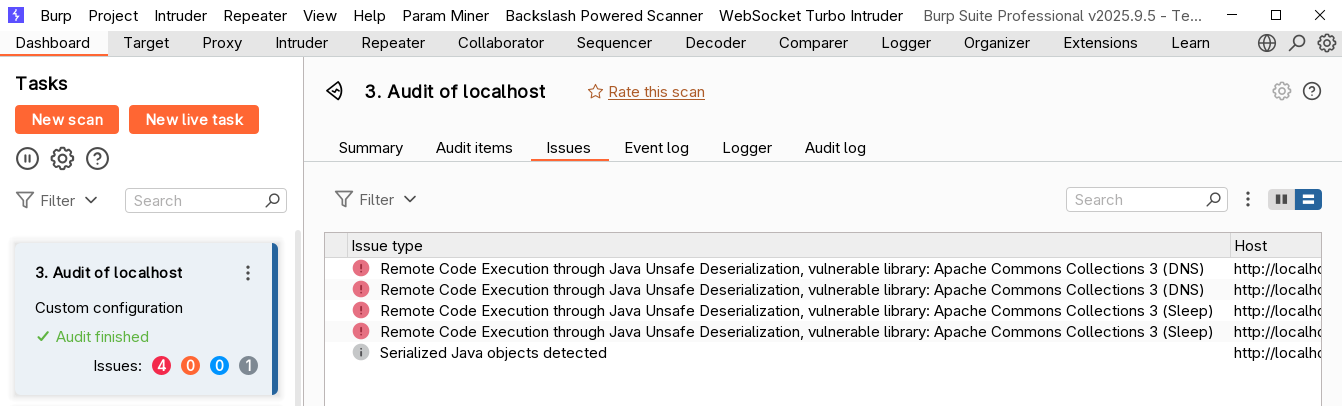Click the magnifier search icon in top bar
Viewport: 1342px width, 406px height.
(x=1297, y=43)
